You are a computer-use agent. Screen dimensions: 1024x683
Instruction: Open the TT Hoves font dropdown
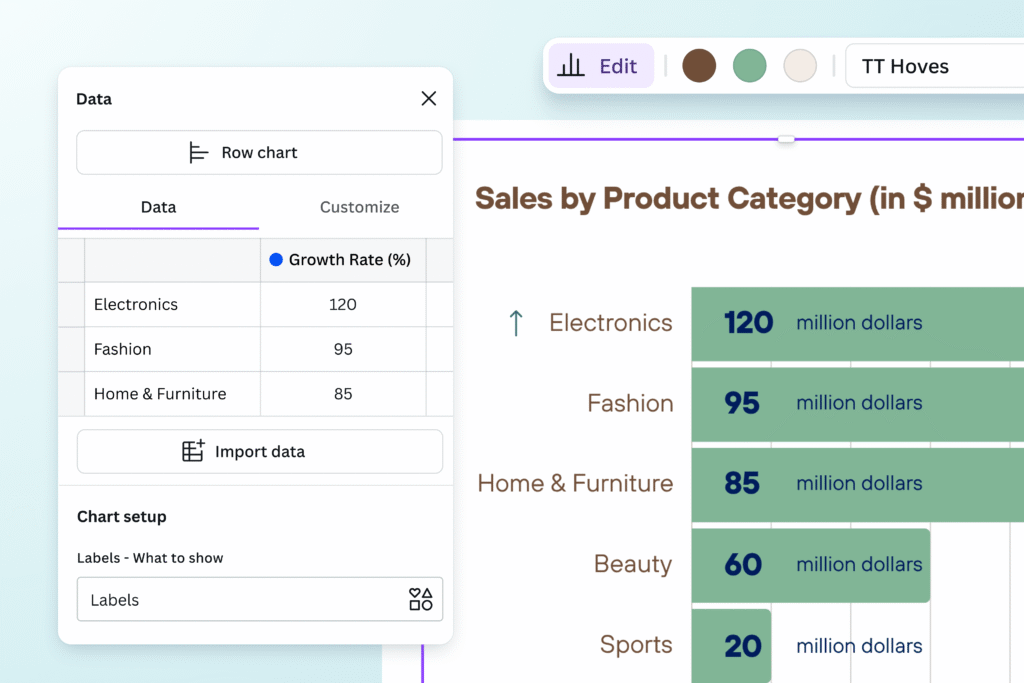click(930, 67)
